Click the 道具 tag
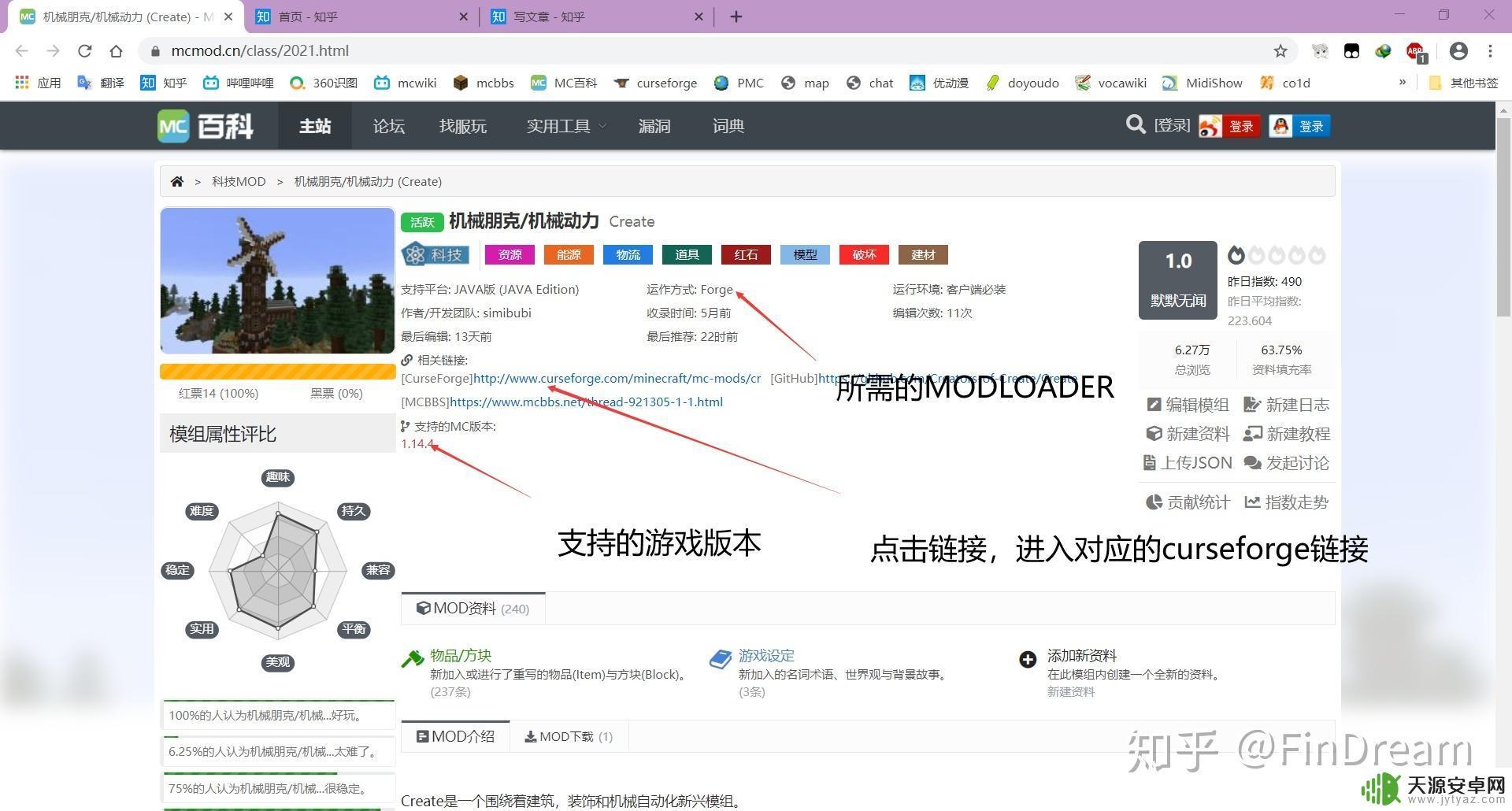 click(687, 254)
